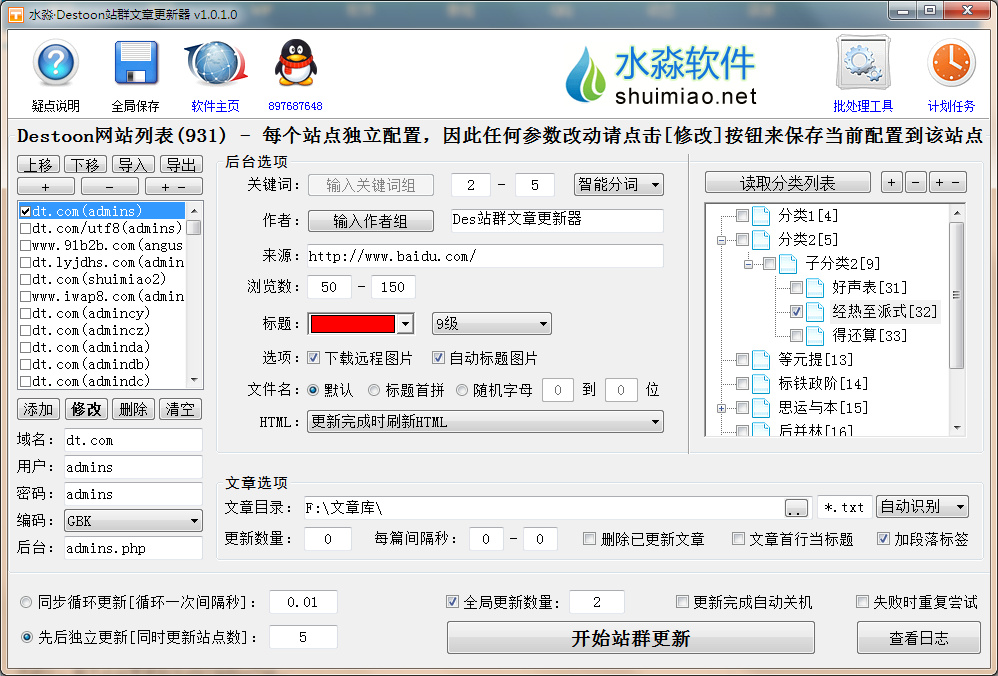998x676 pixels.
Task: Click the QQ penguin contact icon
Action: pos(295,62)
